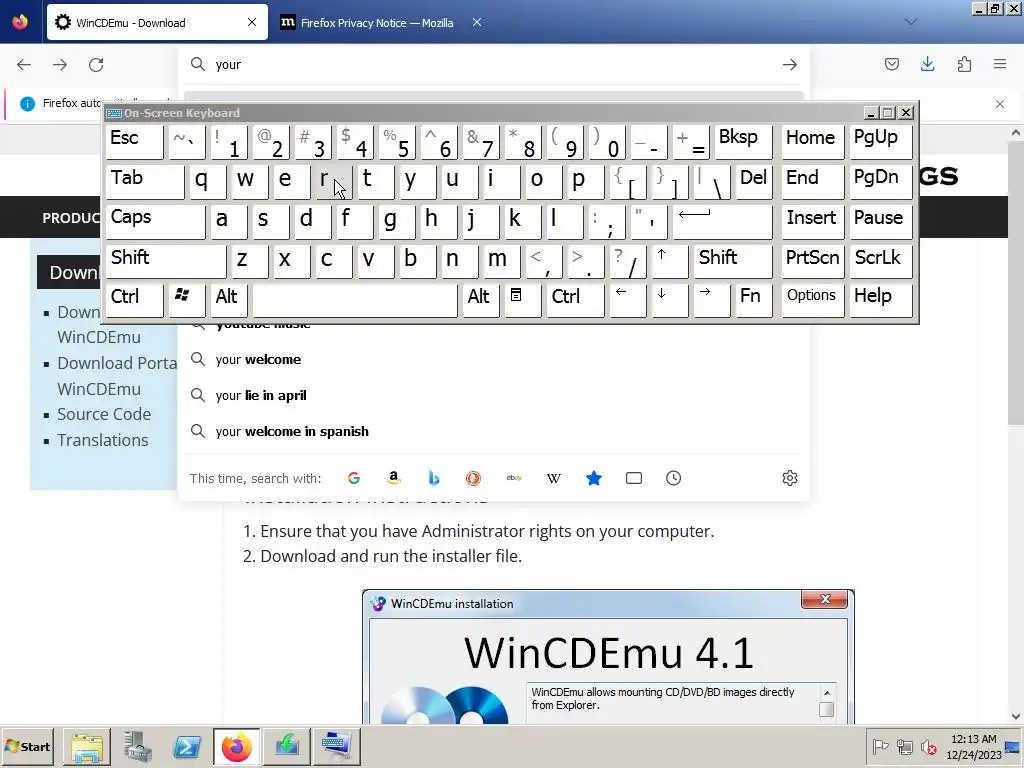
Task: Click the keyboard Options key
Action: 812,300
